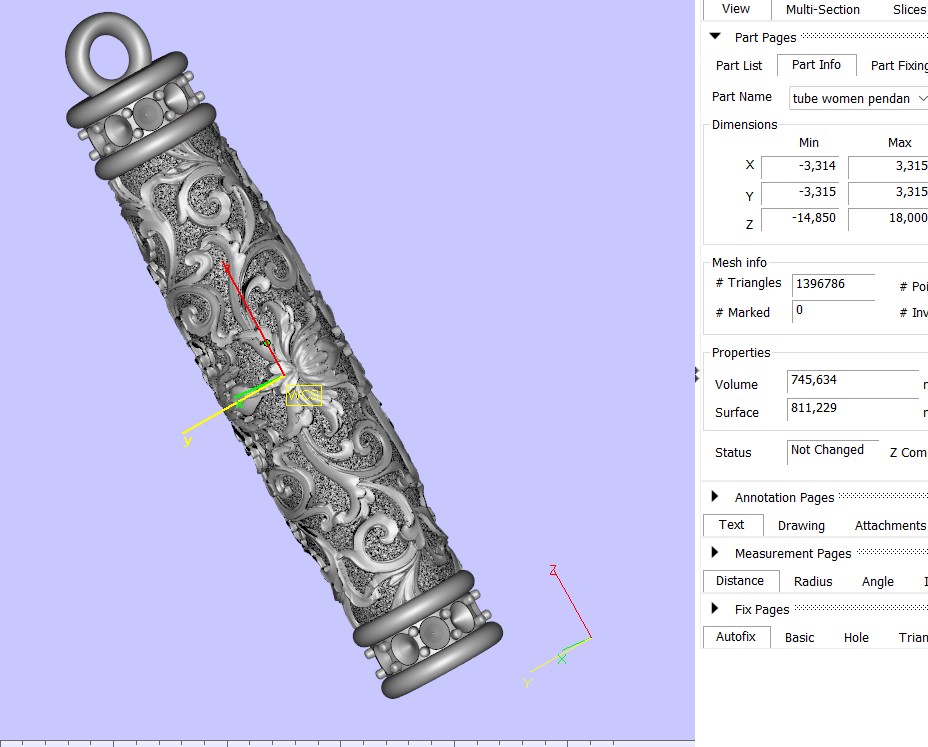Select the Drawing annotation tab
The height and width of the screenshot is (747, 928).
point(801,526)
